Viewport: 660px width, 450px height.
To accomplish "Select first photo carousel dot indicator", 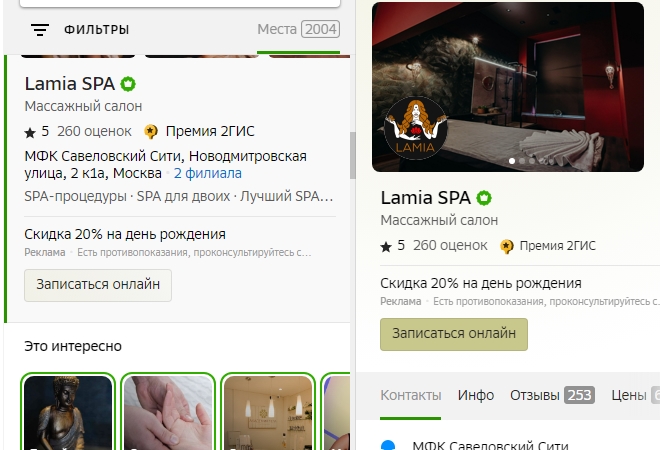I will 512,161.
